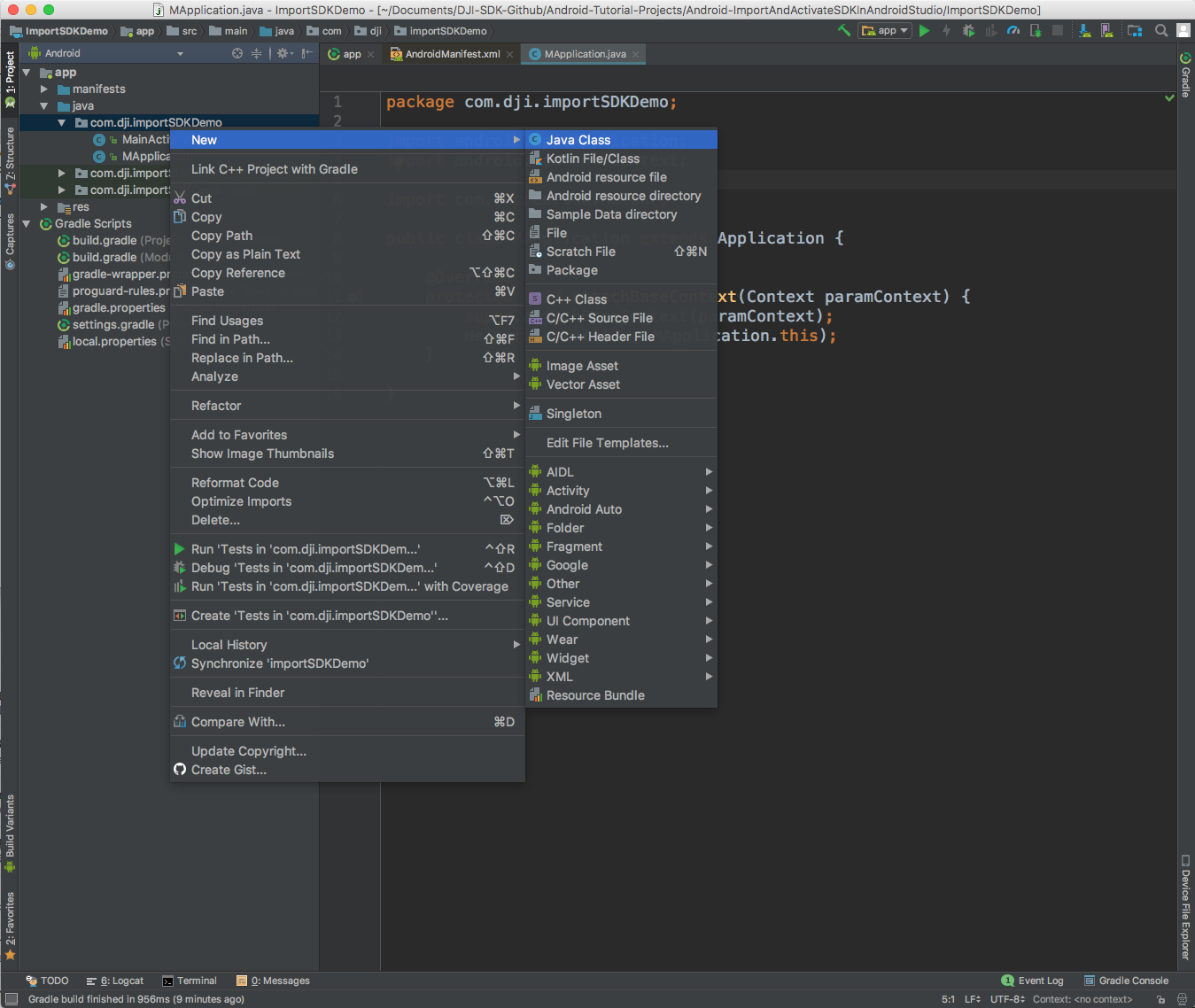
Task: Select Refactor in the context menu
Action: 347,406
